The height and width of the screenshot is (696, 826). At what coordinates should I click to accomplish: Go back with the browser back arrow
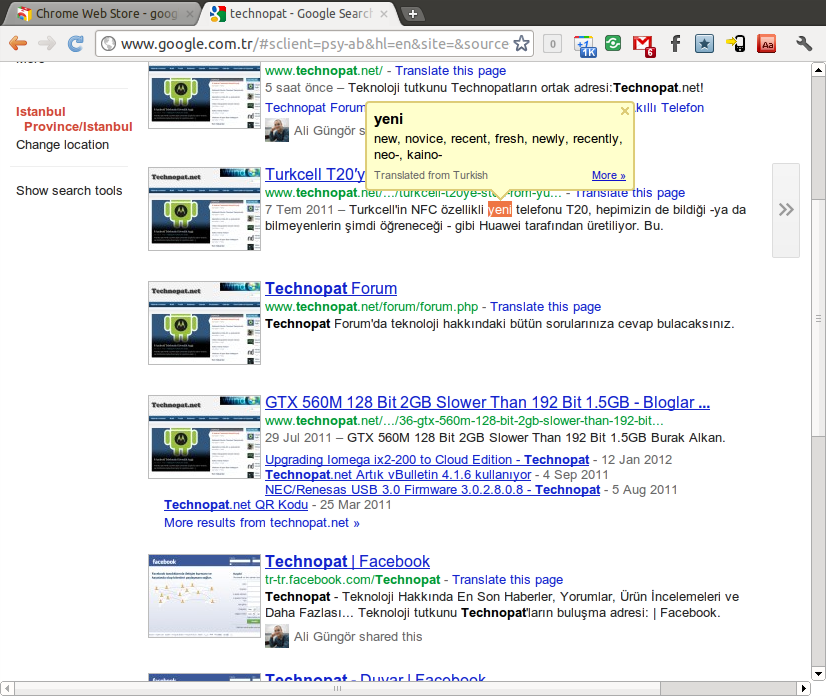pyautogui.click(x=18, y=43)
